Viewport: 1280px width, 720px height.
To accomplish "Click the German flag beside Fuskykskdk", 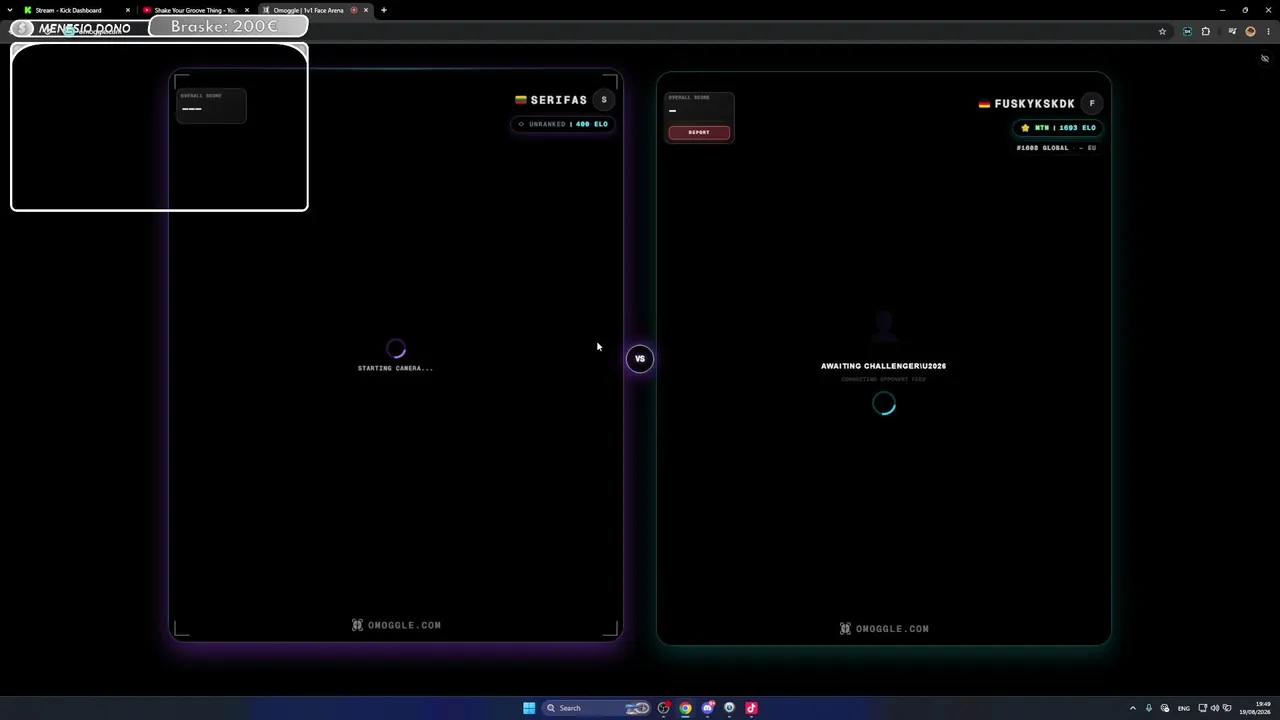I will click(x=984, y=104).
